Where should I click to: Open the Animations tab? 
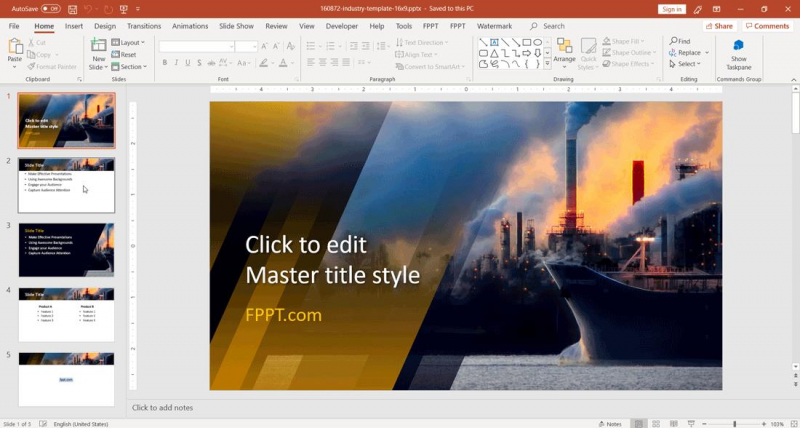pyautogui.click(x=190, y=26)
